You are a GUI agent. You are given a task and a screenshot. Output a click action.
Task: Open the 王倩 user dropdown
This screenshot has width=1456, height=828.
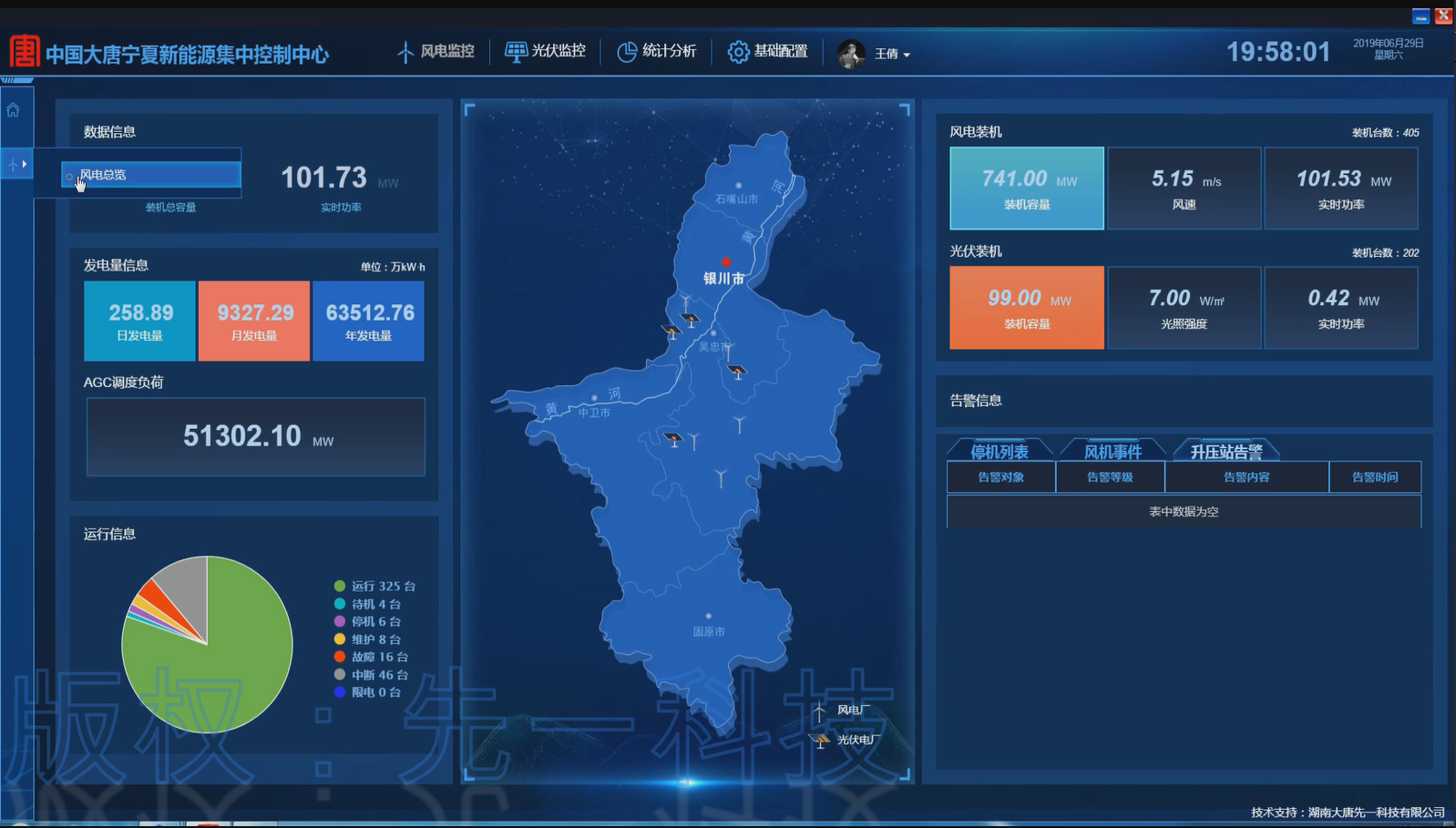(x=892, y=54)
